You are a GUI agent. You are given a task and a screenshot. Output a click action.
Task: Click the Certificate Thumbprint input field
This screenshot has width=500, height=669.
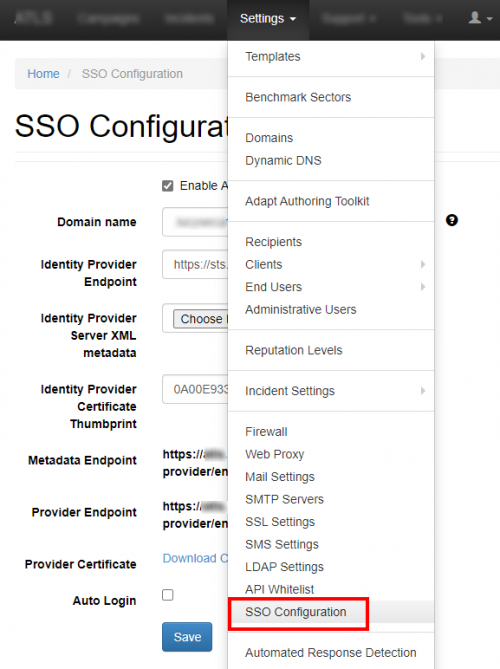coord(195,389)
